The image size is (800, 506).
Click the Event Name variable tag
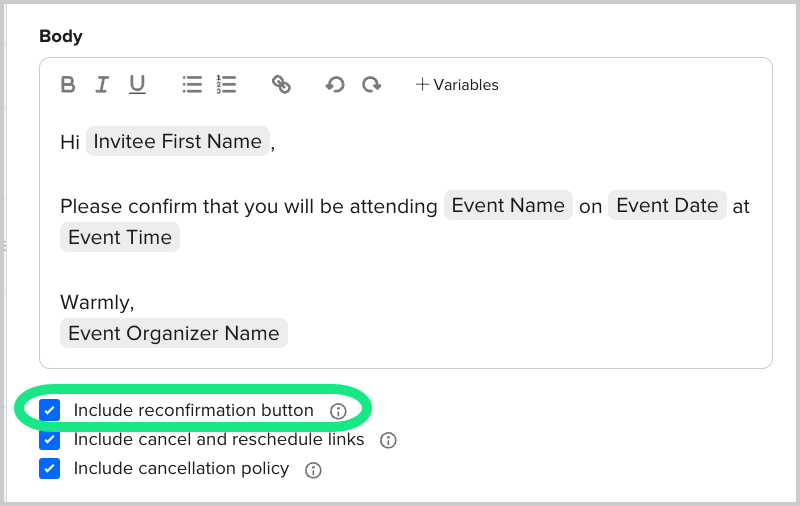tap(508, 206)
